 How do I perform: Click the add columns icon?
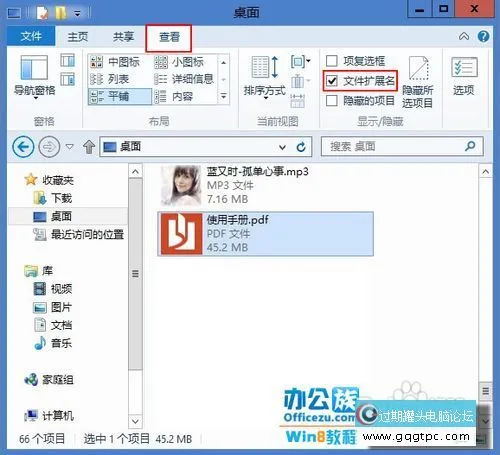pyautogui.click(x=300, y=81)
